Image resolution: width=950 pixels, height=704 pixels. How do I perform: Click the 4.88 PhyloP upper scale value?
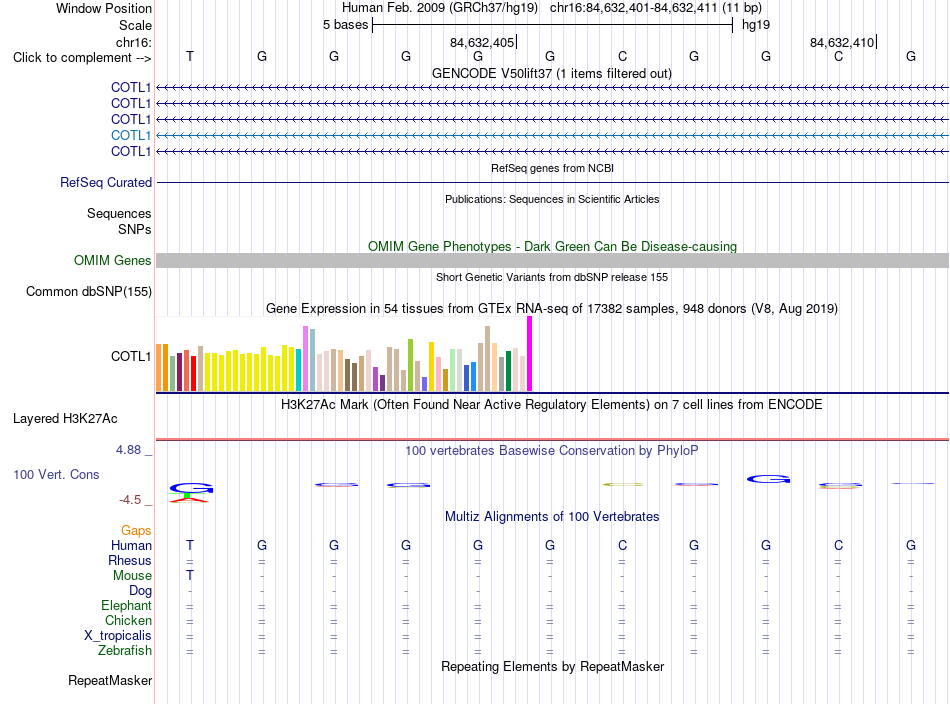click(x=128, y=450)
